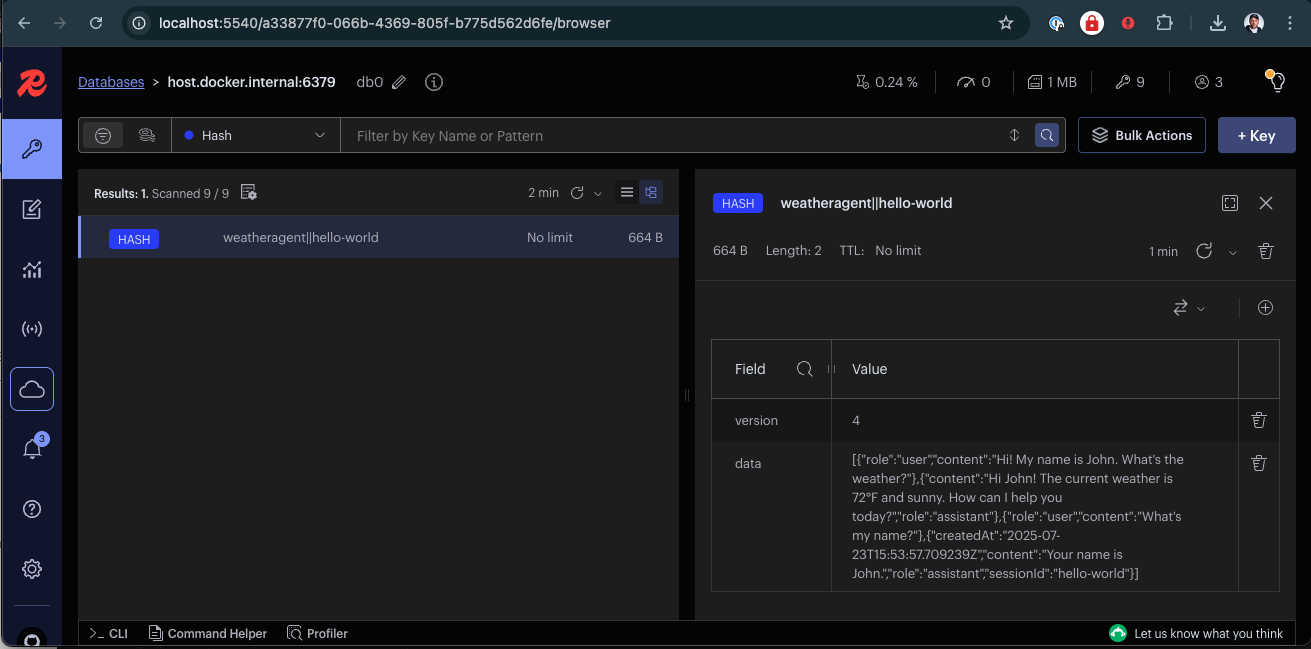Toggle filter by key type
This screenshot has width=1311, height=649.
[x=103, y=135]
